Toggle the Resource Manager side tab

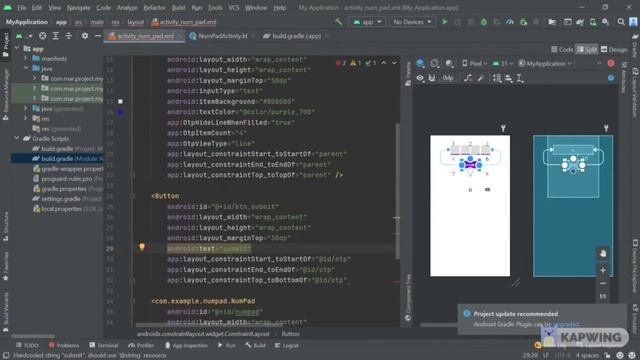click(5, 94)
